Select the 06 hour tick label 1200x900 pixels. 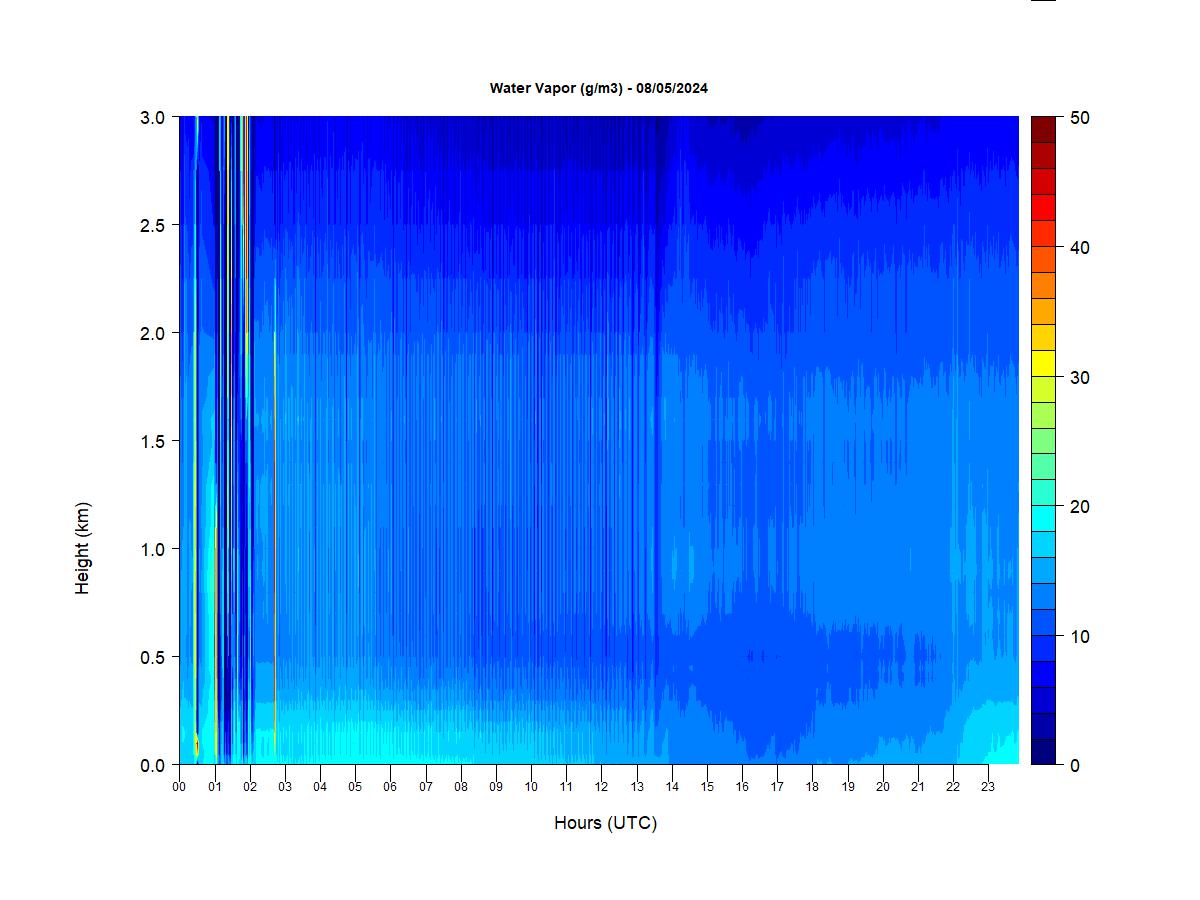pyautogui.click(x=390, y=786)
